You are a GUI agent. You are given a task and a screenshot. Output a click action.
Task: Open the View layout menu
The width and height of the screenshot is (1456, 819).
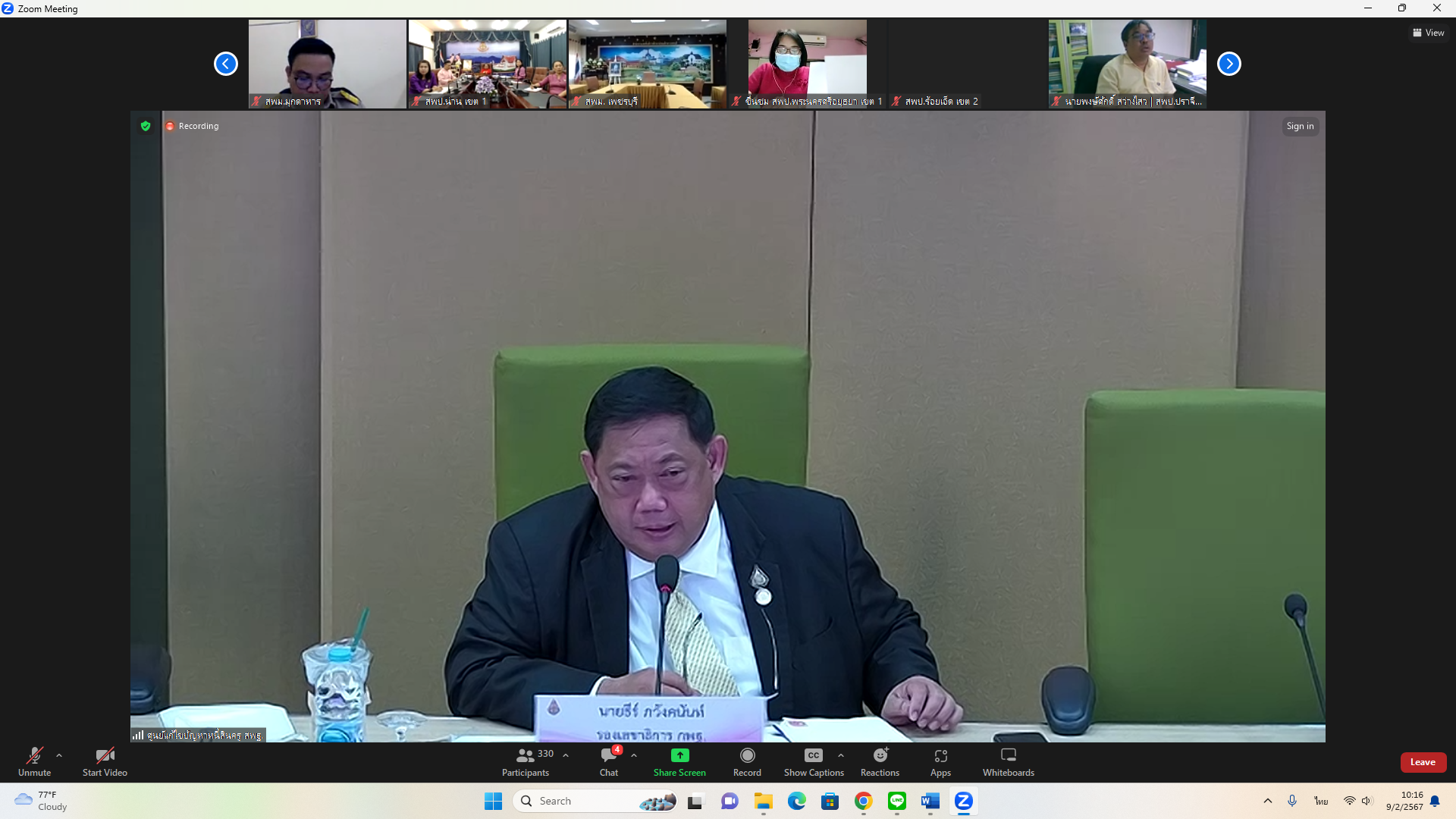[x=1429, y=33]
